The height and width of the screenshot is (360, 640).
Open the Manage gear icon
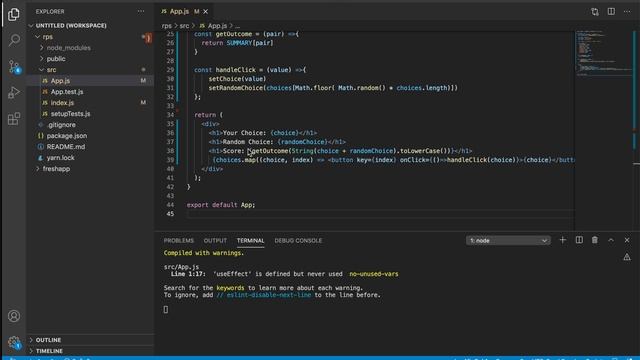coord(14,342)
